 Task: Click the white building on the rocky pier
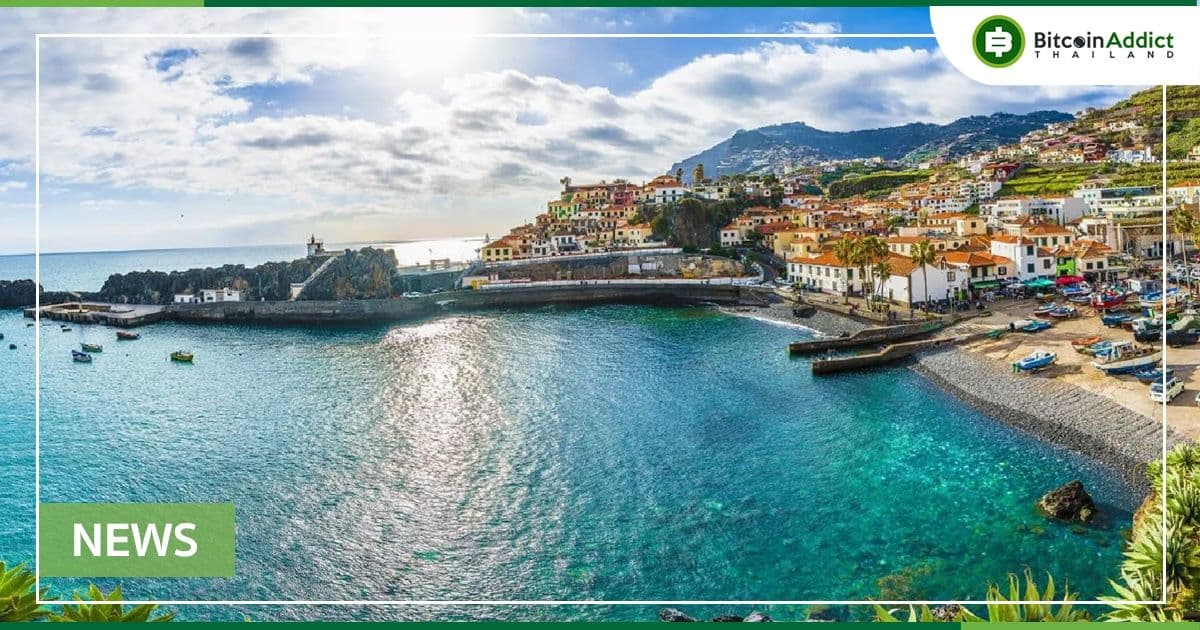click(218, 295)
